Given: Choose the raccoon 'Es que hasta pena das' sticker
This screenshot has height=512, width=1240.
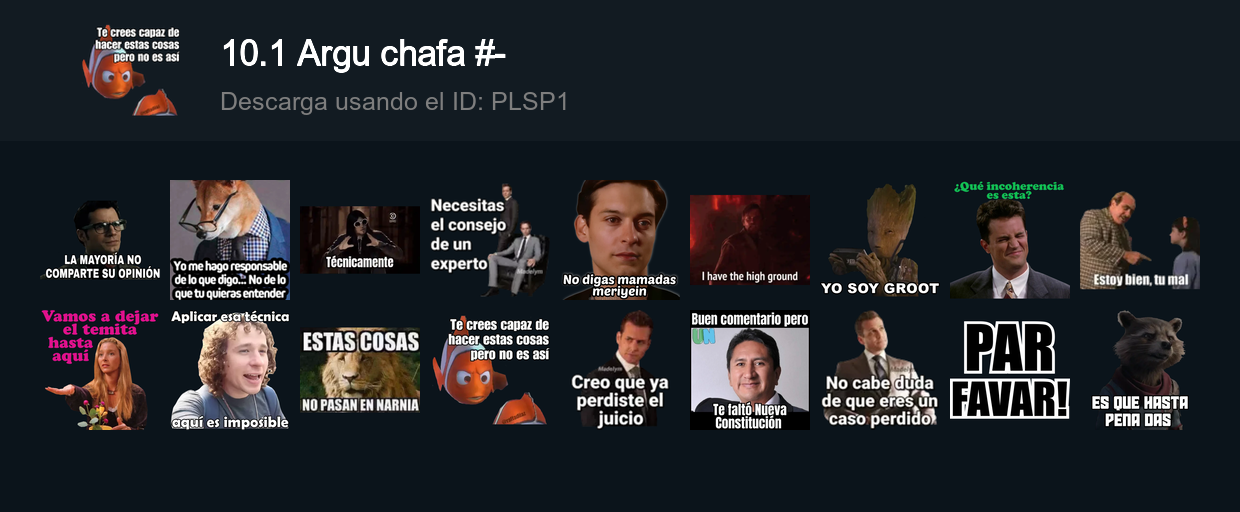Looking at the screenshot, I should tap(1140, 370).
